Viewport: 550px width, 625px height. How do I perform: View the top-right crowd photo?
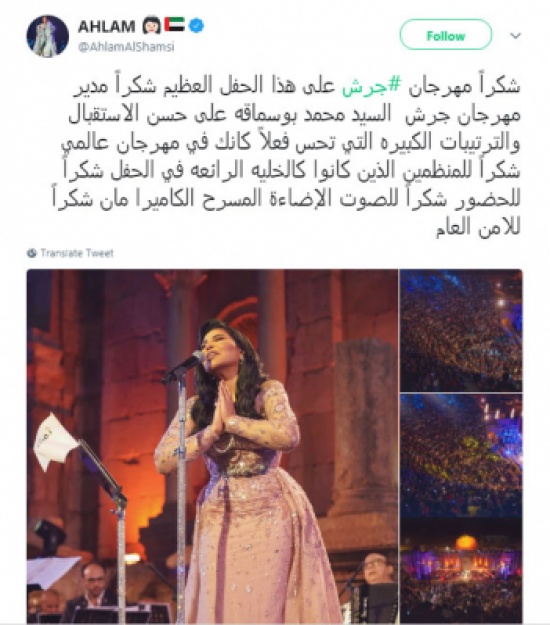tap(461, 330)
